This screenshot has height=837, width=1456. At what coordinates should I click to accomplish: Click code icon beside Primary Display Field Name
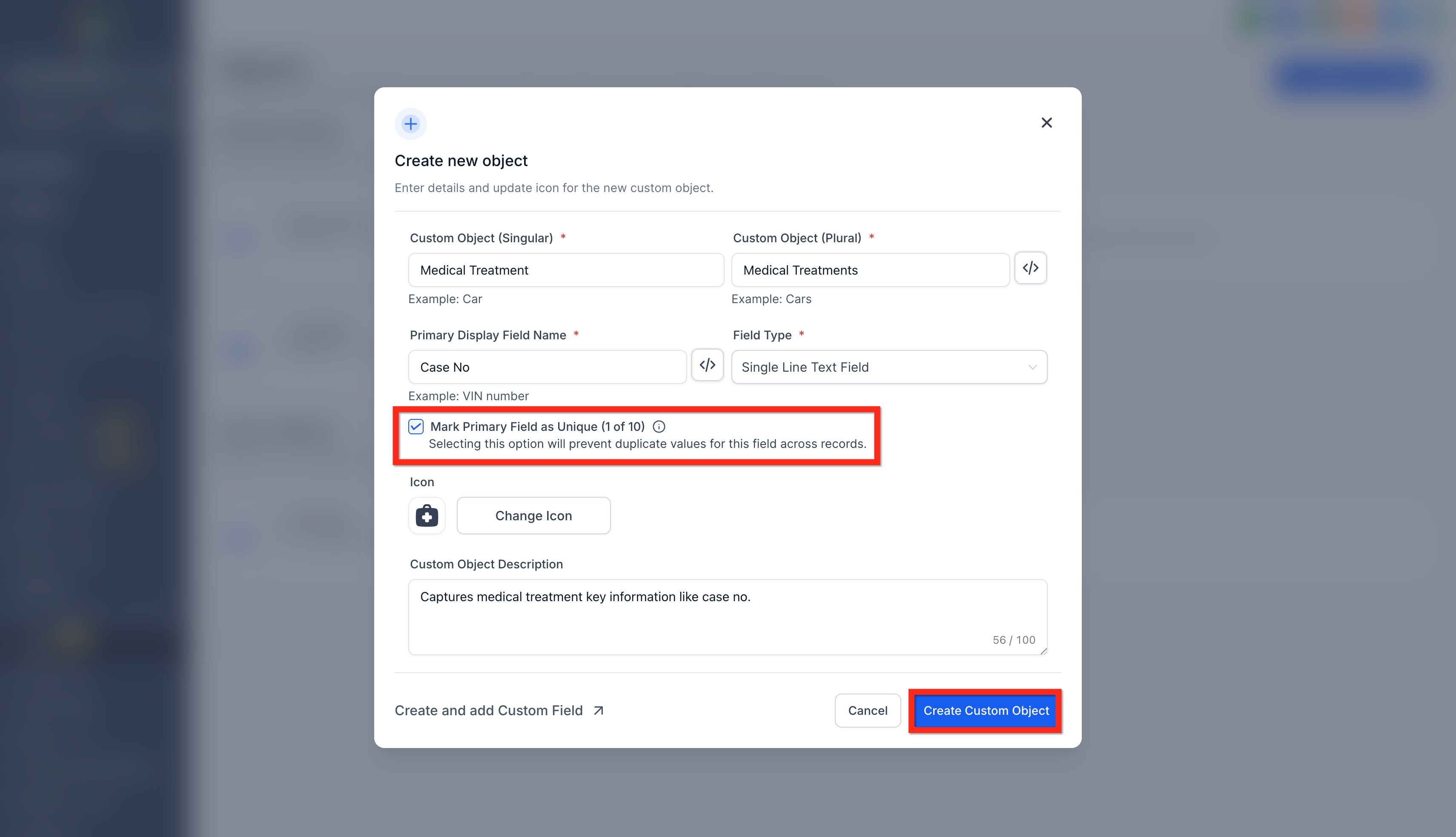coord(707,365)
